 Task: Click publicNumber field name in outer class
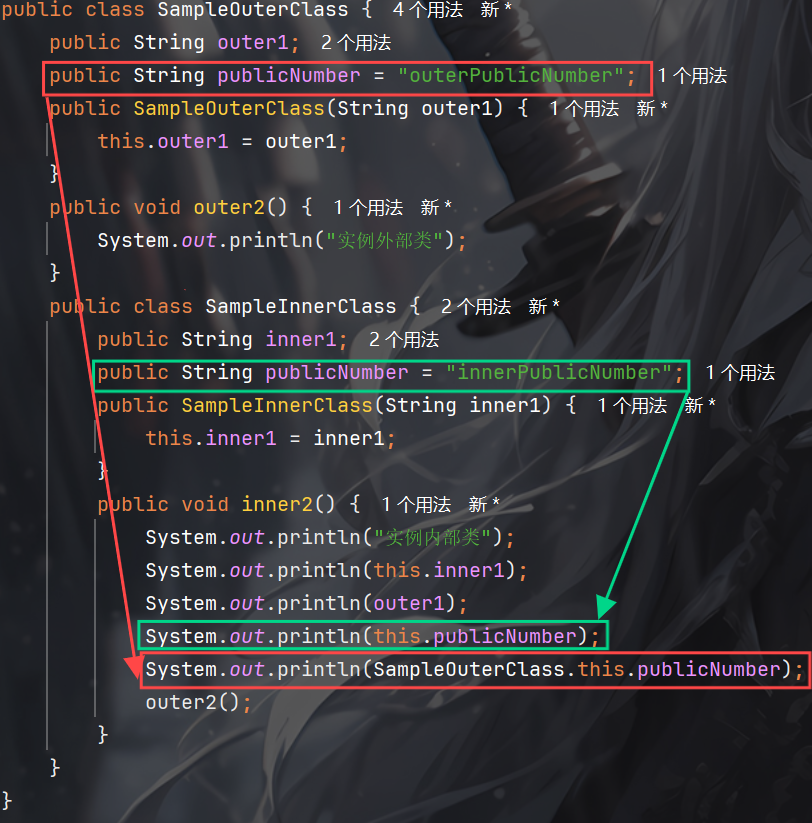(x=289, y=76)
